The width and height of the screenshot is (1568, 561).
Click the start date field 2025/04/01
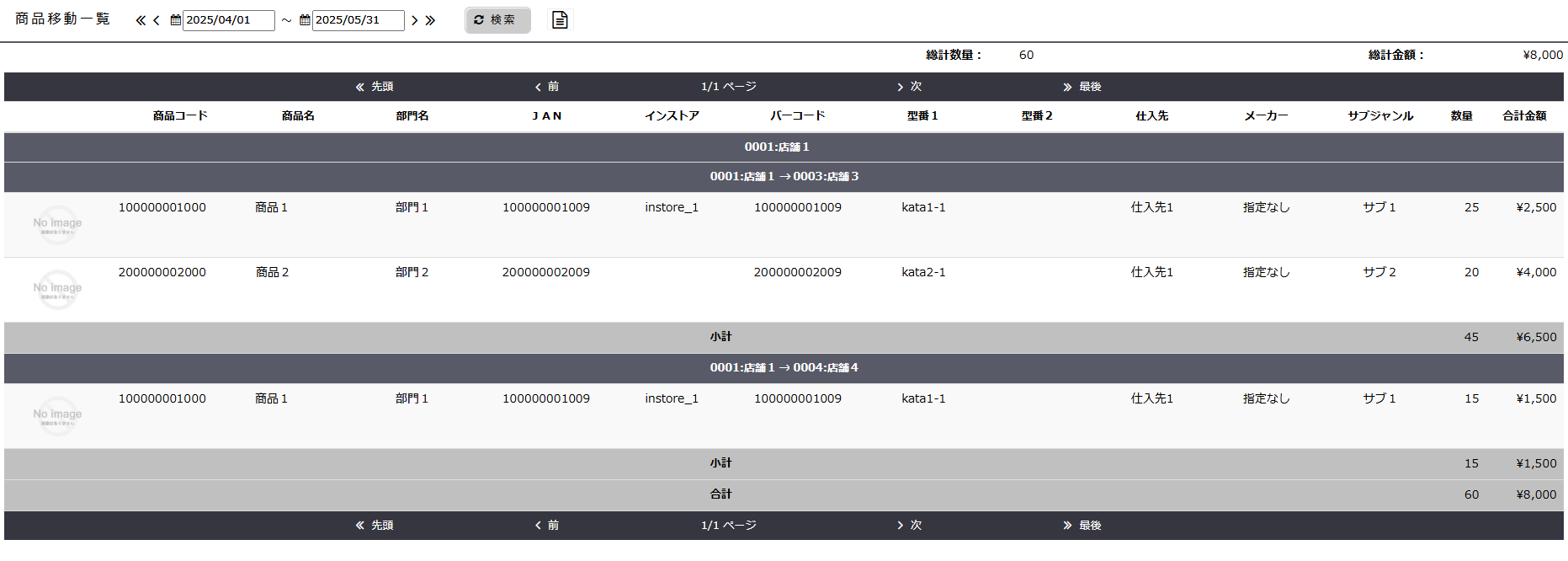click(x=229, y=20)
